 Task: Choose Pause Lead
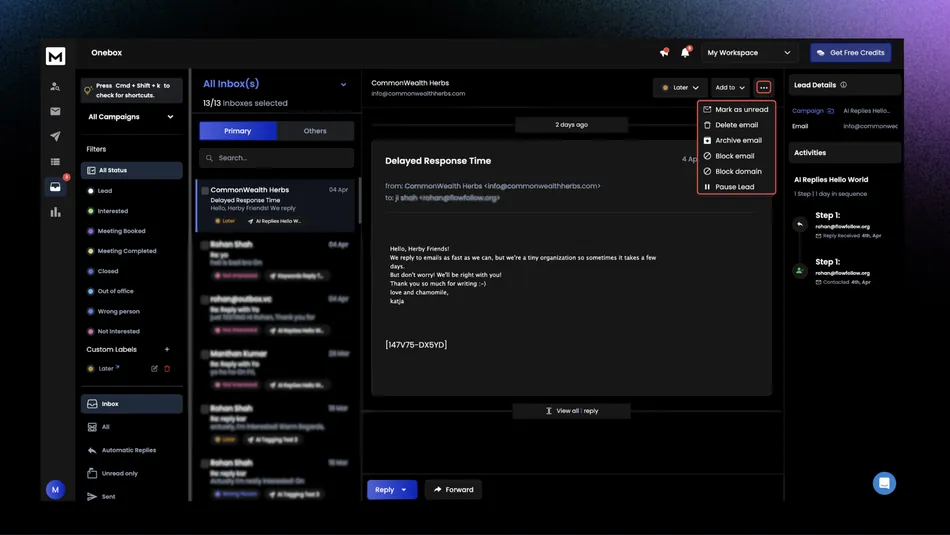point(729,187)
